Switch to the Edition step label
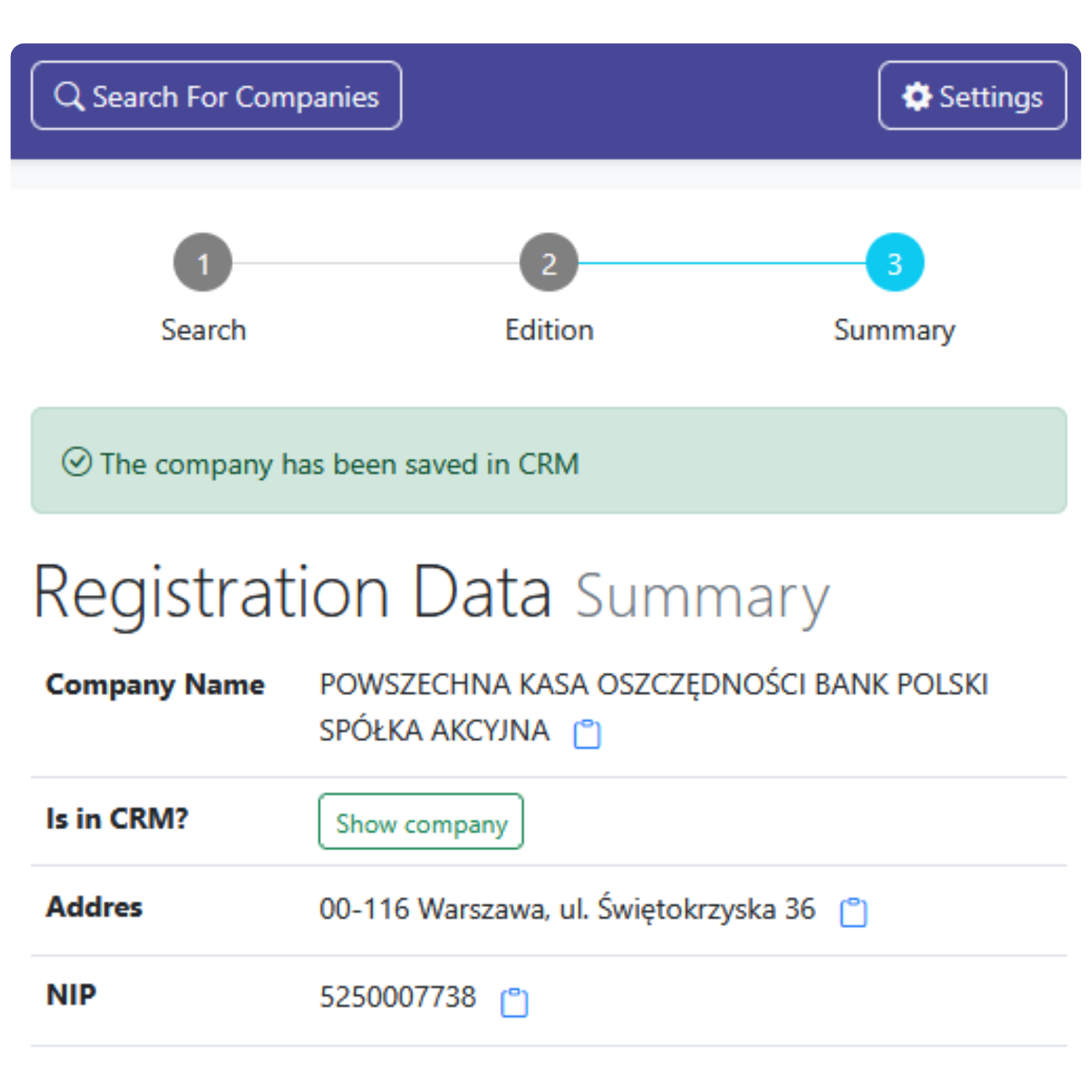 point(550,331)
